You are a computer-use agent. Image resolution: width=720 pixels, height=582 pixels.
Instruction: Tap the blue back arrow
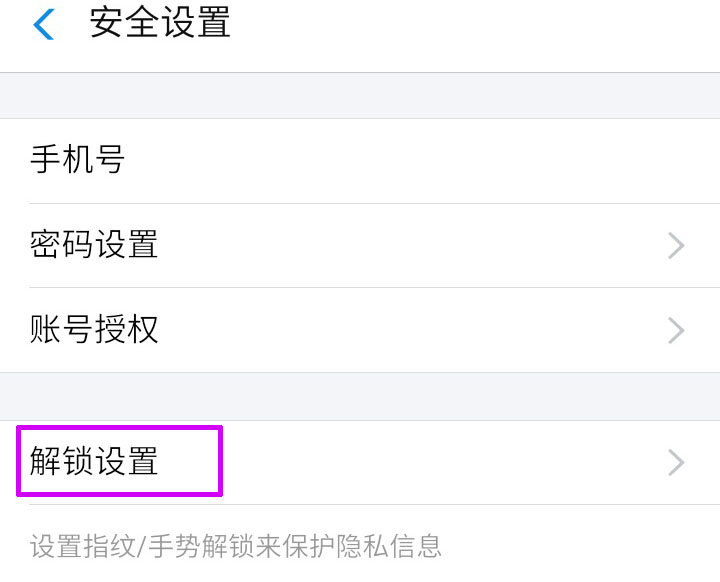43,24
